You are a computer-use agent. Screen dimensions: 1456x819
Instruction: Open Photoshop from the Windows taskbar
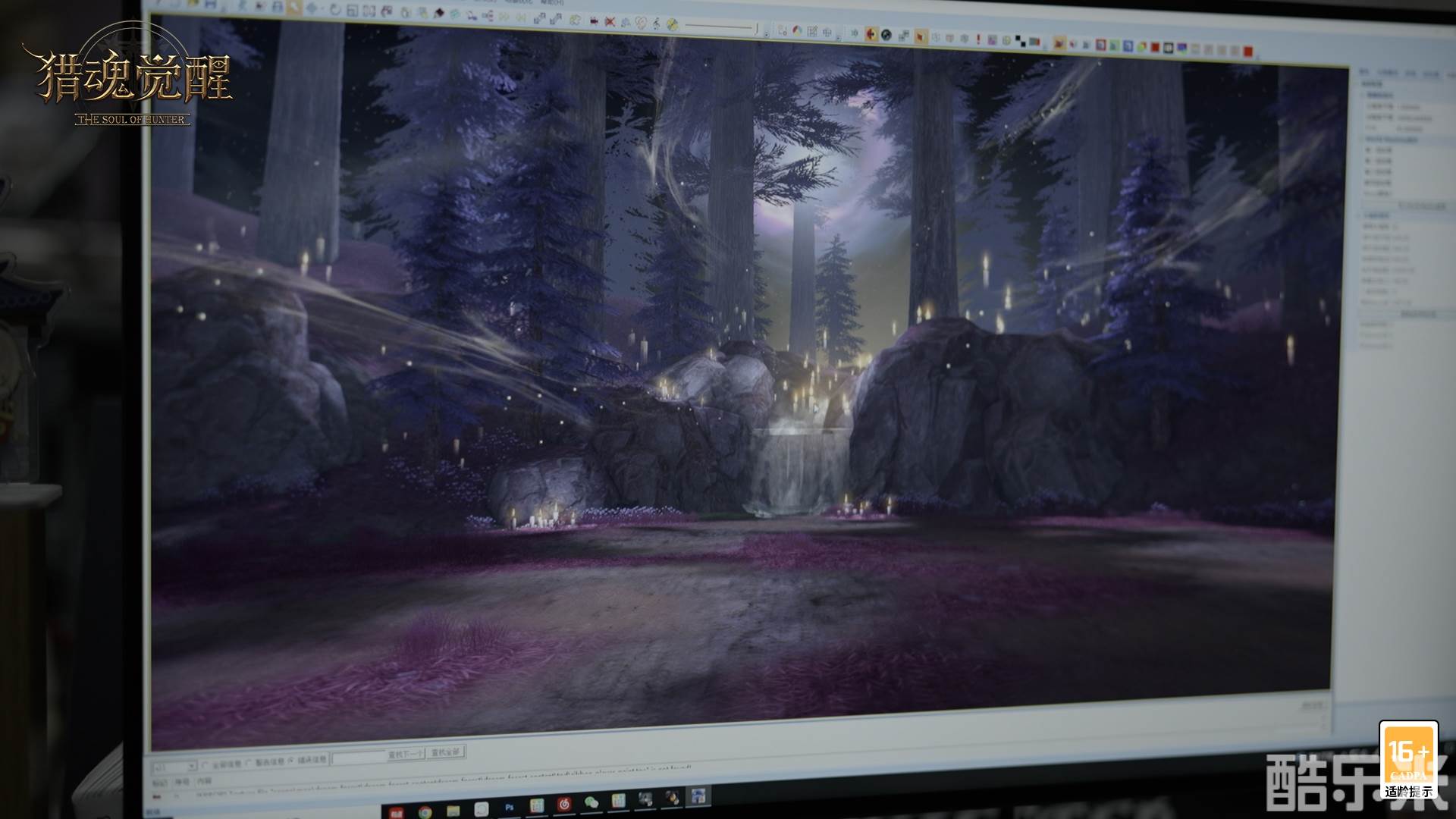point(509,808)
